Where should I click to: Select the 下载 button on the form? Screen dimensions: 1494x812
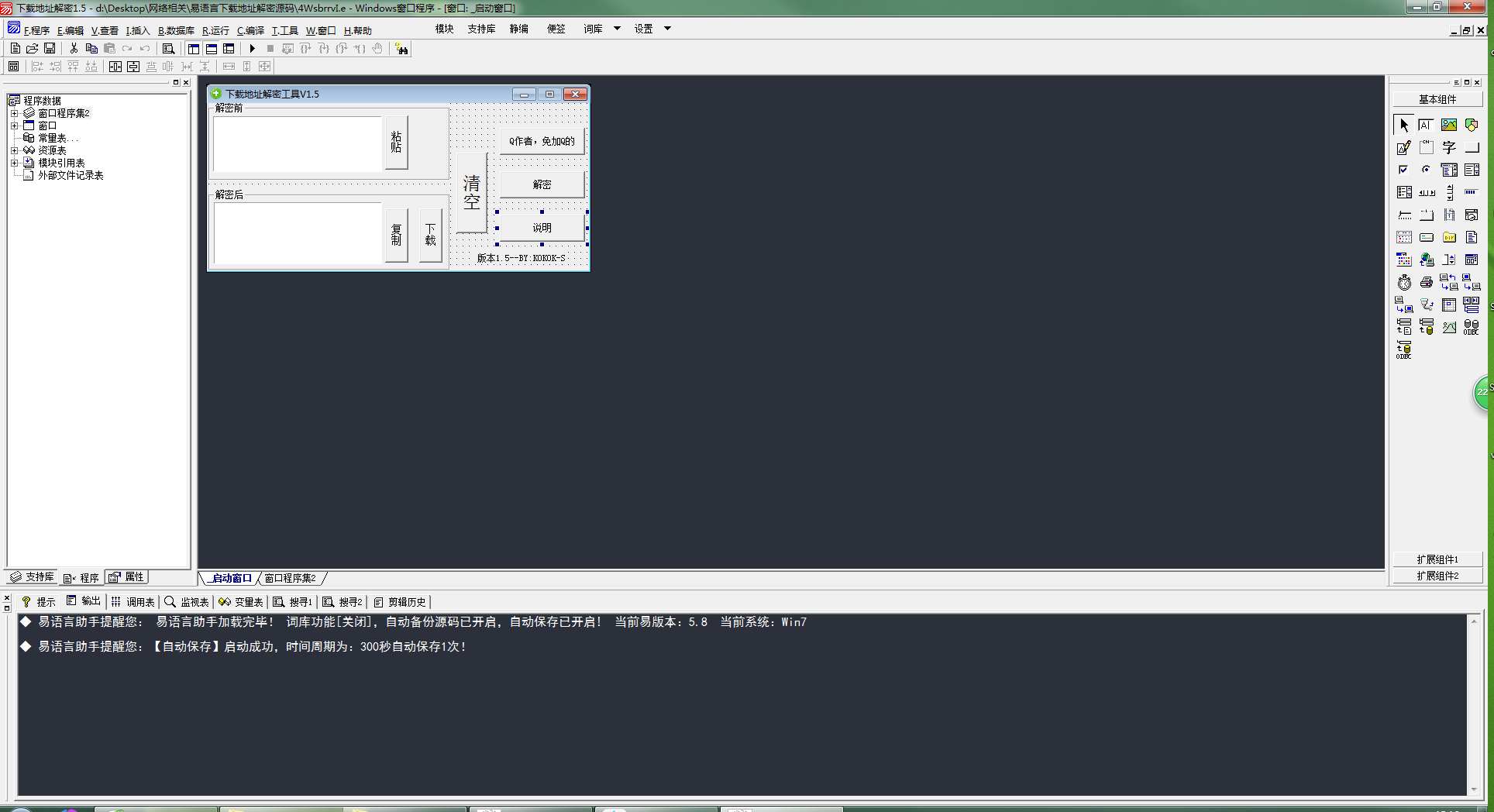tap(431, 235)
